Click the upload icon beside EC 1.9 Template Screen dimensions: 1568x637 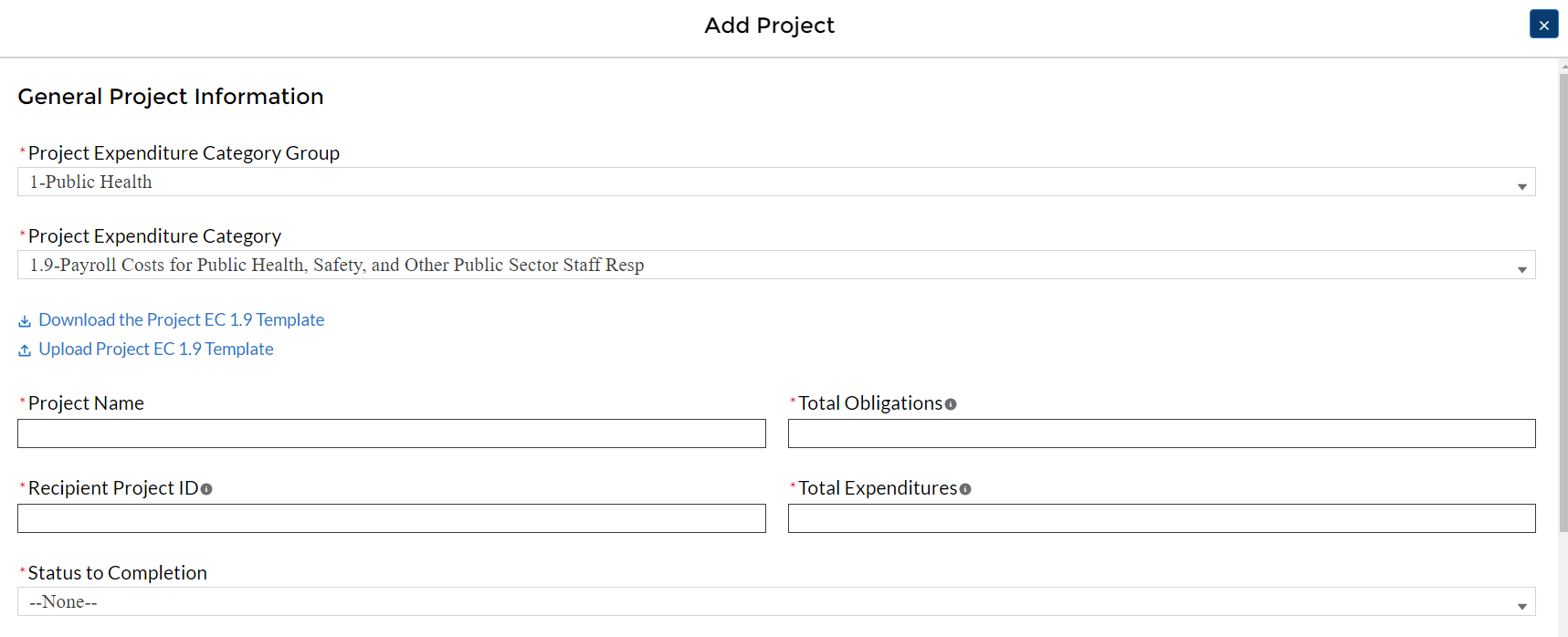(x=25, y=350)
